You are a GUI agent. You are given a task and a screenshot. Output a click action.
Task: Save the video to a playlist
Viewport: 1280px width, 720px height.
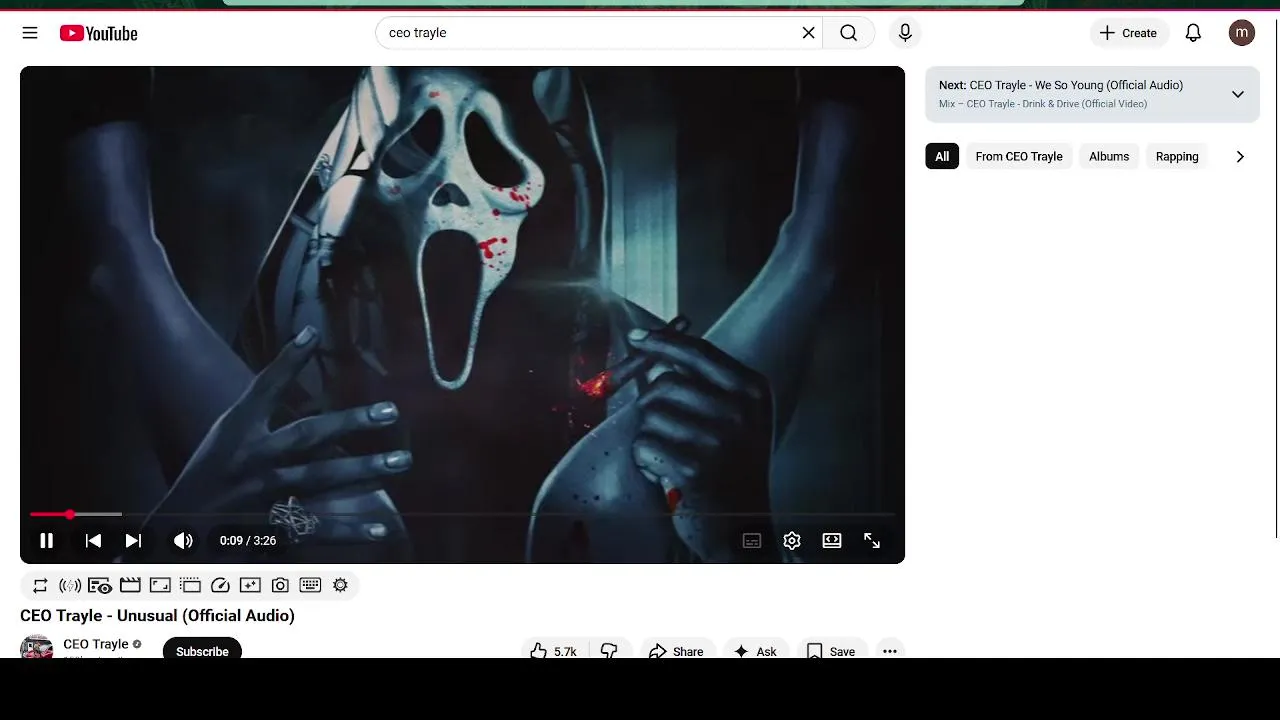pos(831,650)
